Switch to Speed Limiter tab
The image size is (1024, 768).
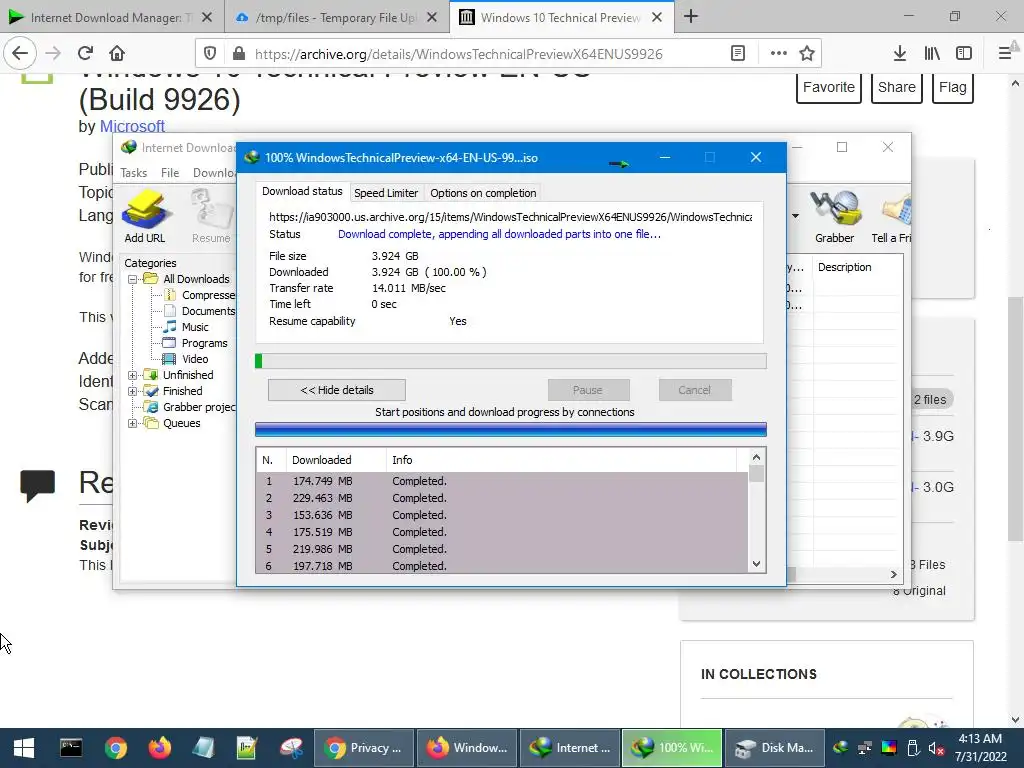(386, 193)
